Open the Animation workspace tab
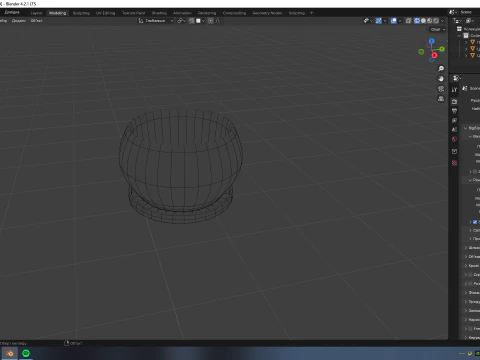 182,13
